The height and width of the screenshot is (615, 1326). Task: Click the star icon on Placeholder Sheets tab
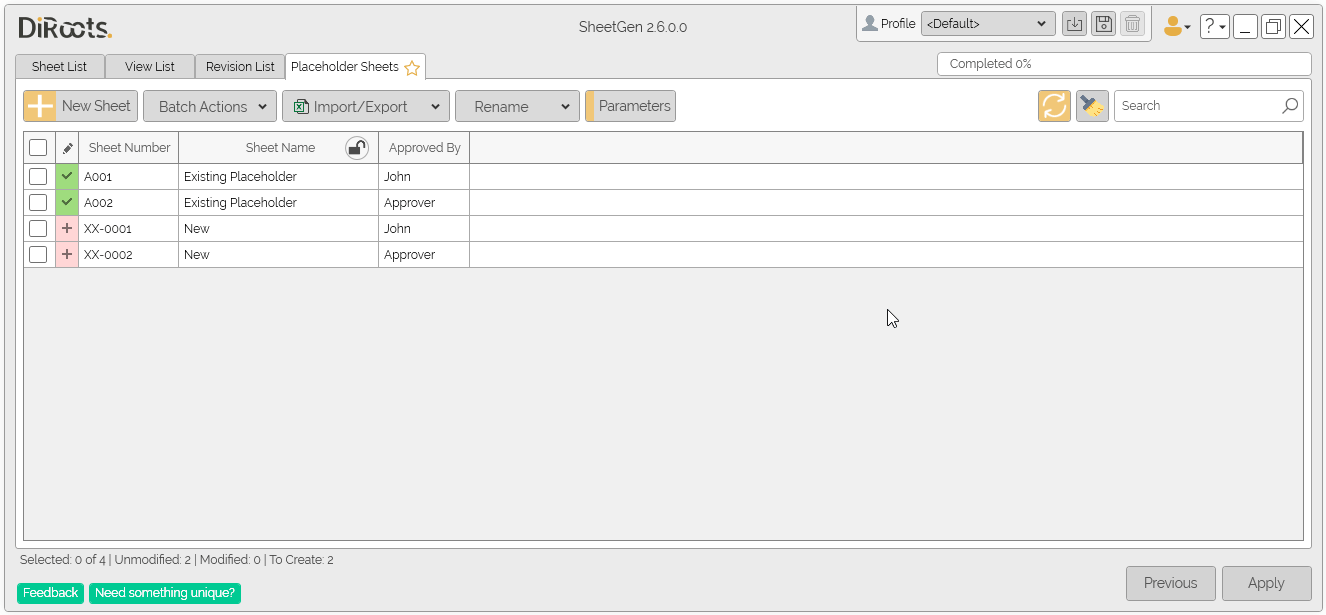pyautogui.click(x=412, y=66)
